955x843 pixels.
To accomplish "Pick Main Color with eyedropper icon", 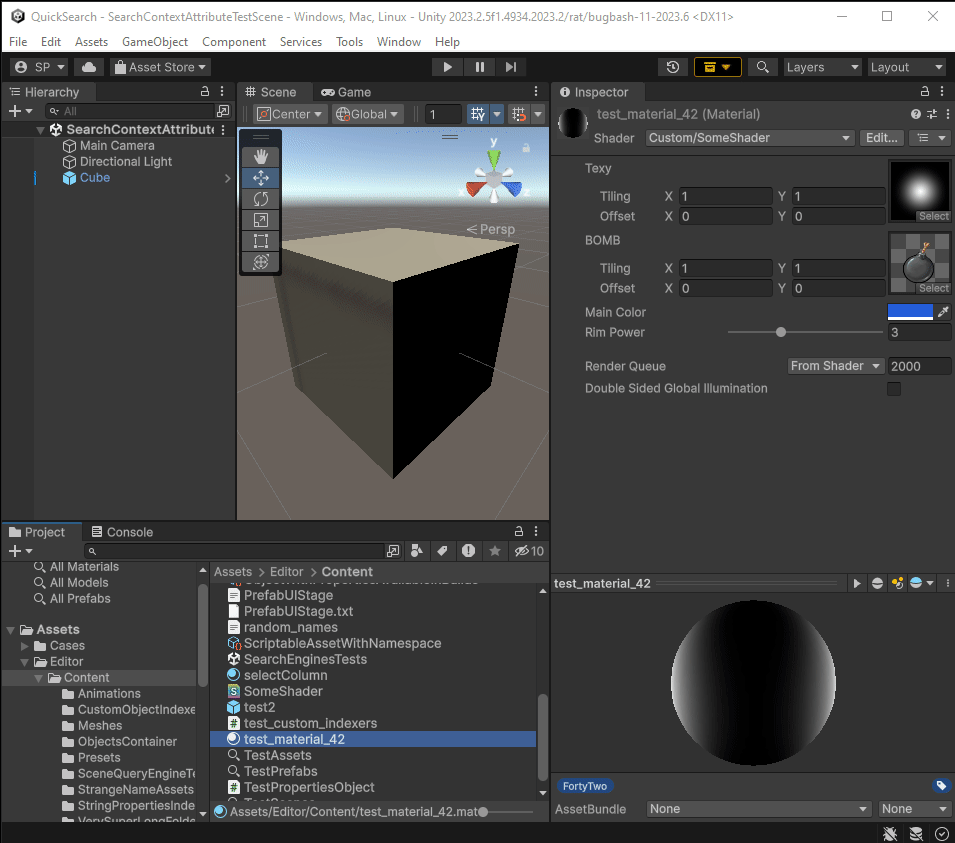I will click(x=942, y=312).
